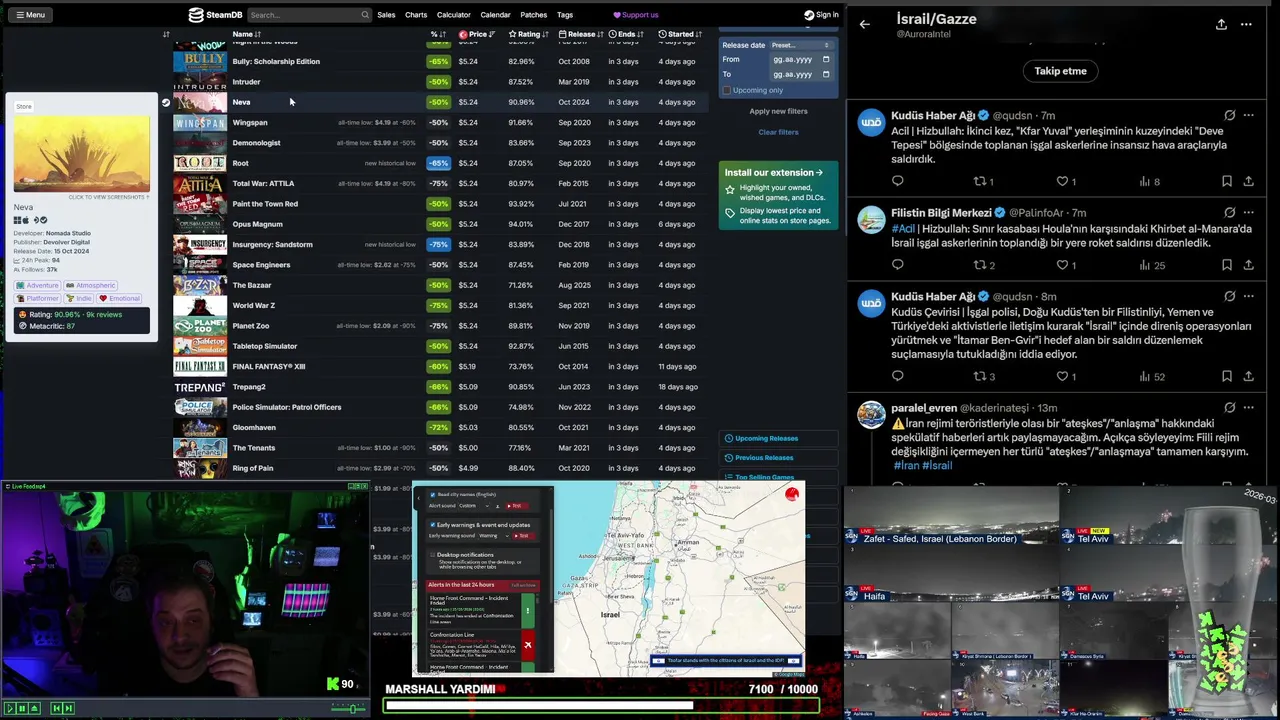Open the To date picker field
Viewport: 1280px width, 720px height.
click(x=800, y=74)
